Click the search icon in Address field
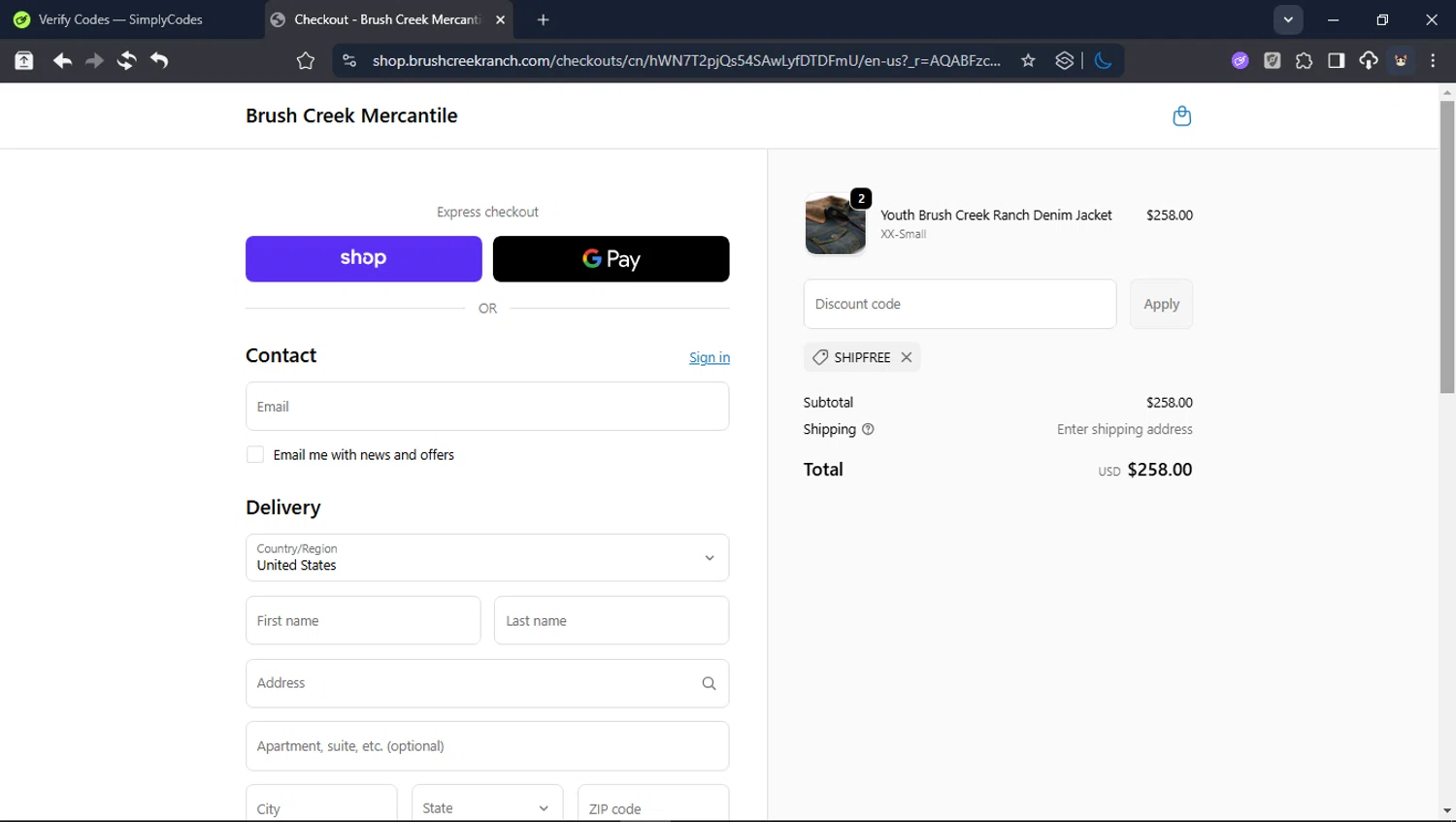This screenshot has width=1456, height=822. point(709,683)
